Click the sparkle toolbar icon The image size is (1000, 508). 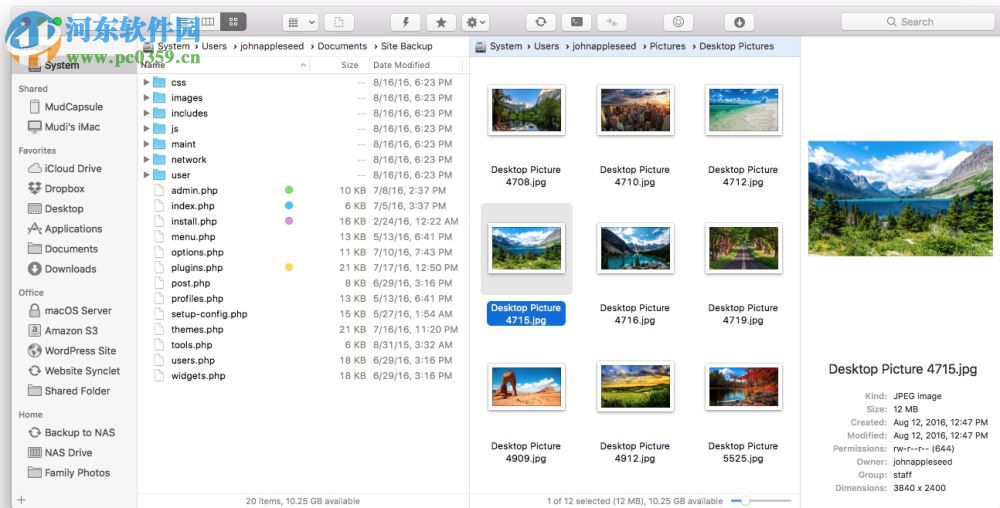(x=612, y=22)
